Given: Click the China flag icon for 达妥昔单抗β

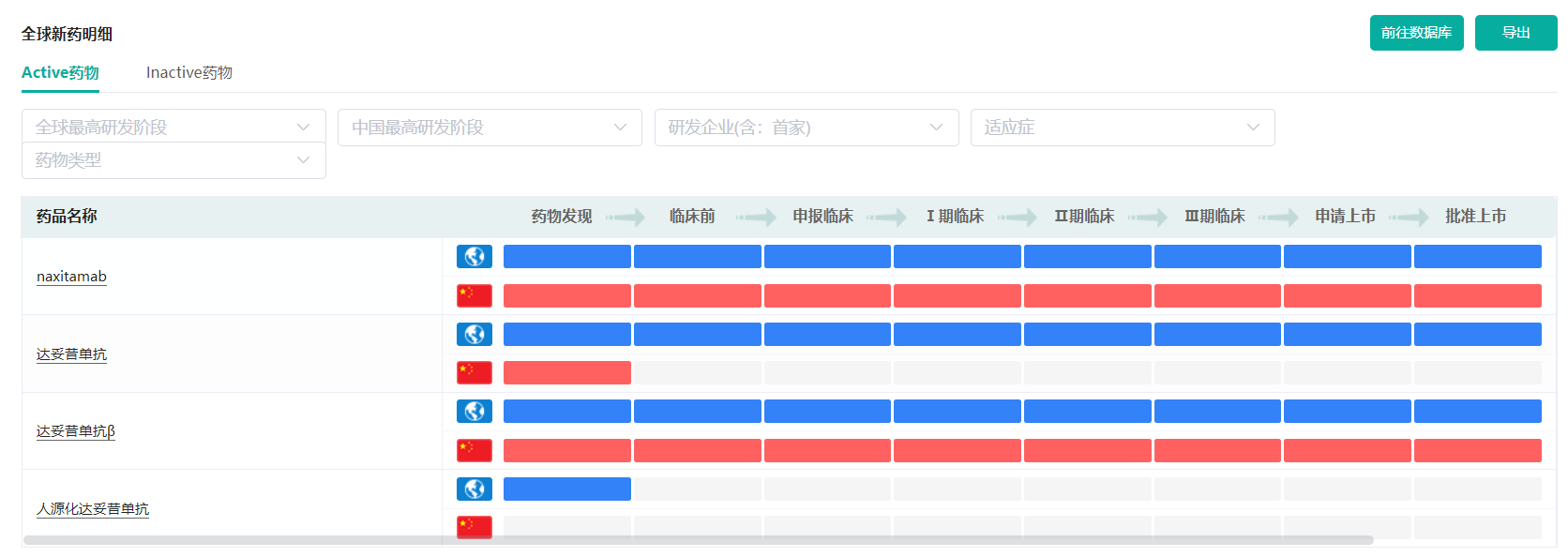Looking at the screenshot, I should (x=475, y=451).
